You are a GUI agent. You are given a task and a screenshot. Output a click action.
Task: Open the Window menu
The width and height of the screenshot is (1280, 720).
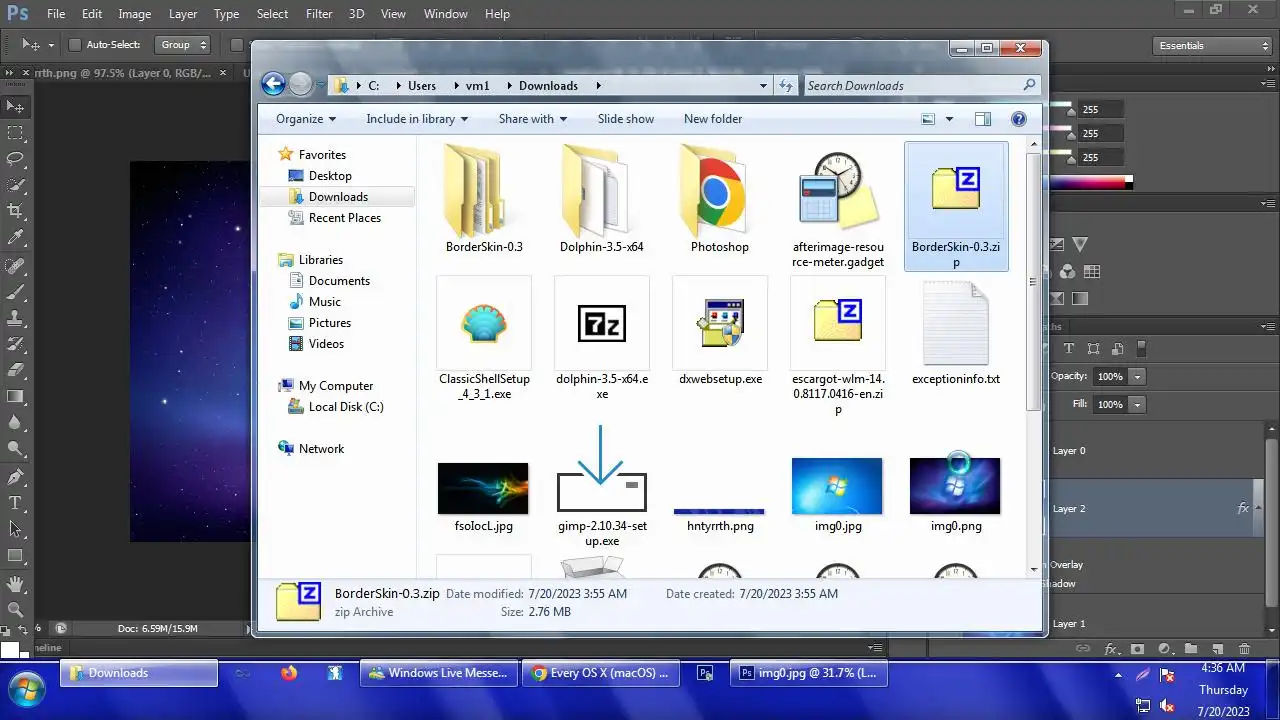[x=446, y=14]
